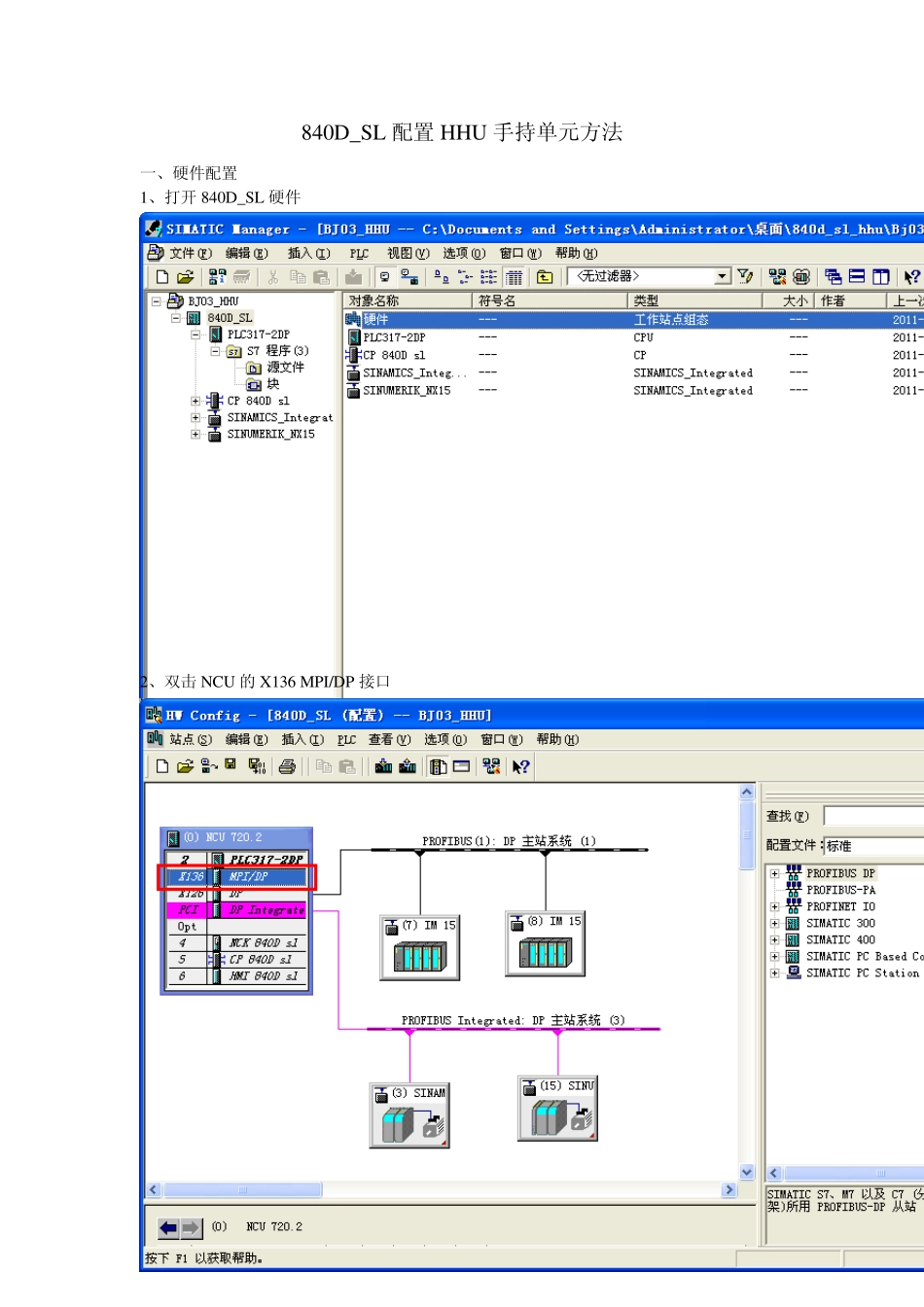The height and width of the screenshot is (1307, 924).
Task: Open 站点 menu in HW Config
Action: coord(191,739)
